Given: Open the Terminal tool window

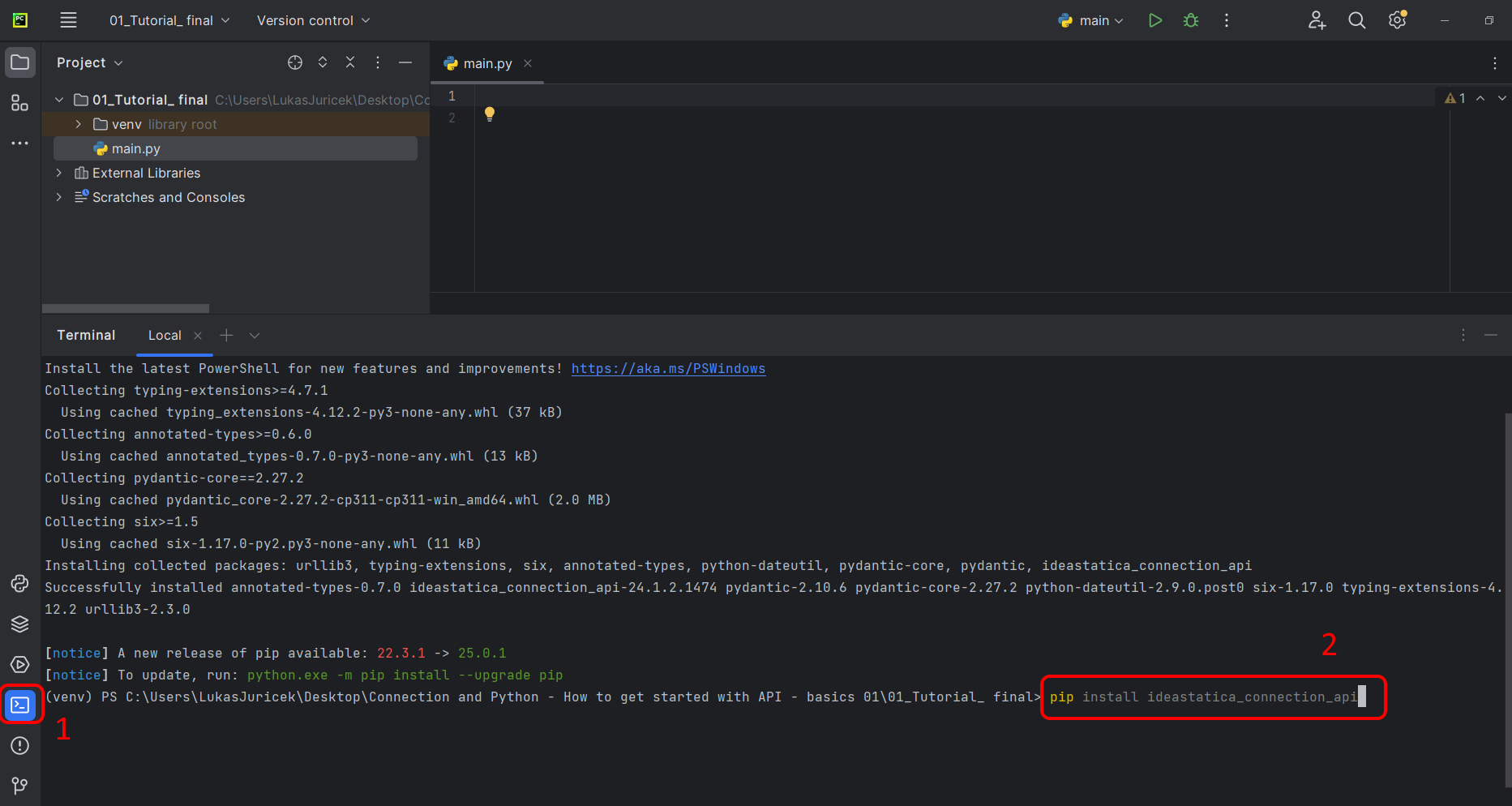Looking at the screenshot, I should coord(20,705).
